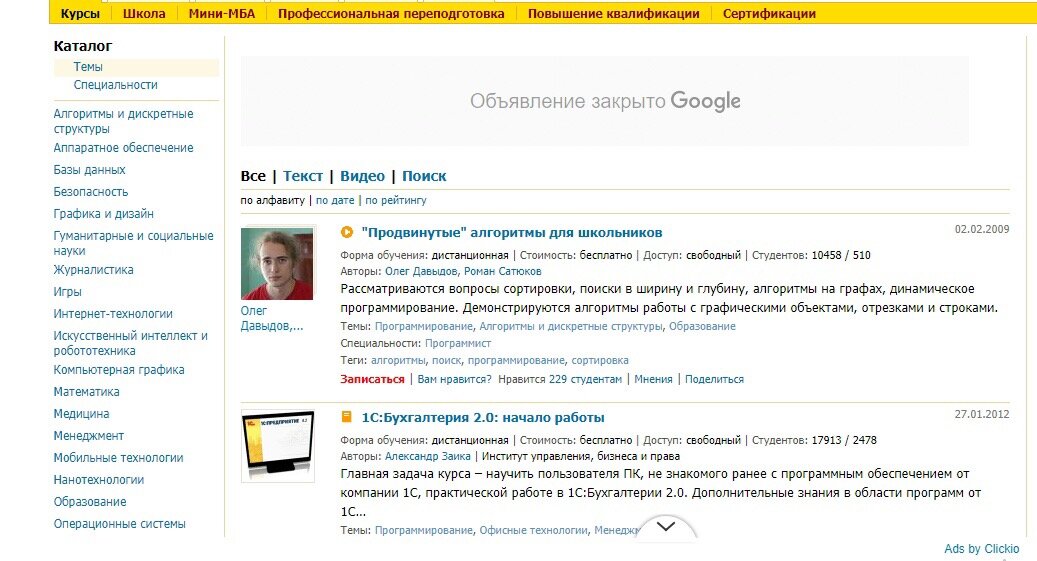Switch the catalog to Специальности
This screenshot has width=1037, height=561.
[116, 85]
